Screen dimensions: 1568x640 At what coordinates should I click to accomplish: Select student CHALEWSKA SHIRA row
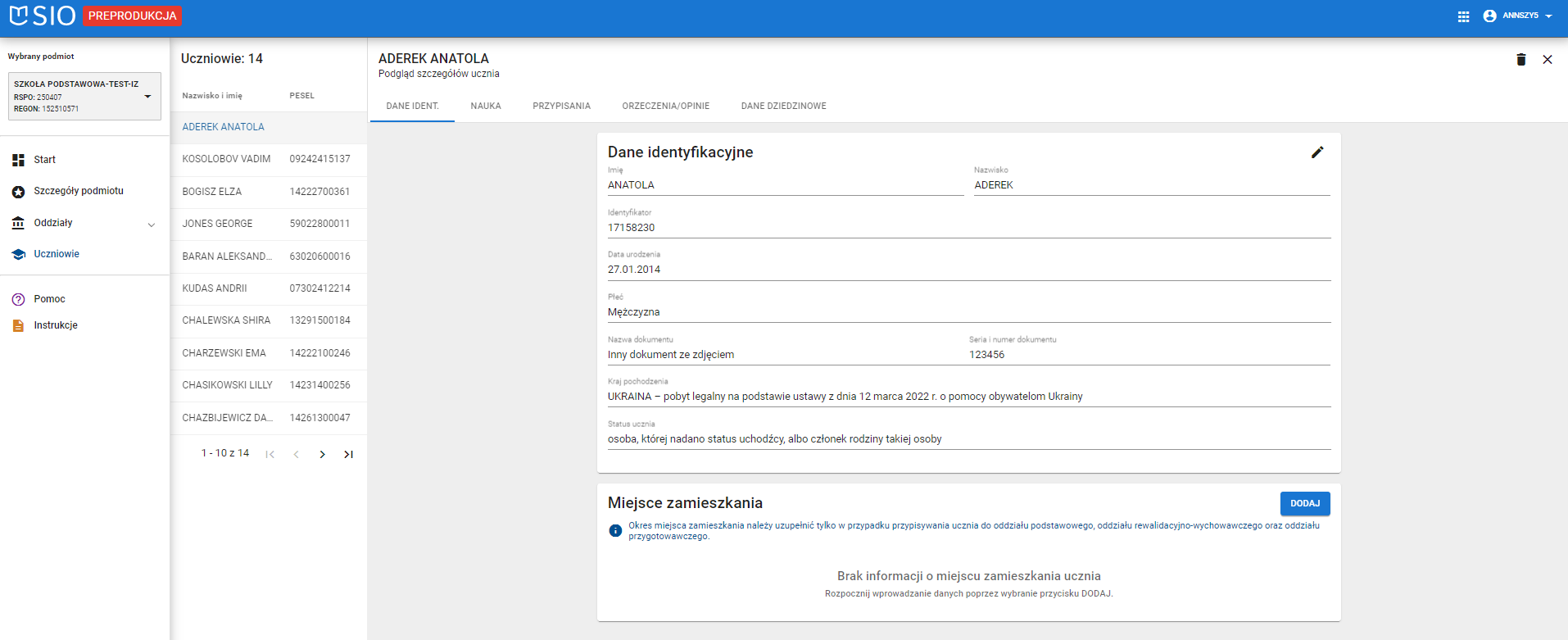tap(226, 320)
